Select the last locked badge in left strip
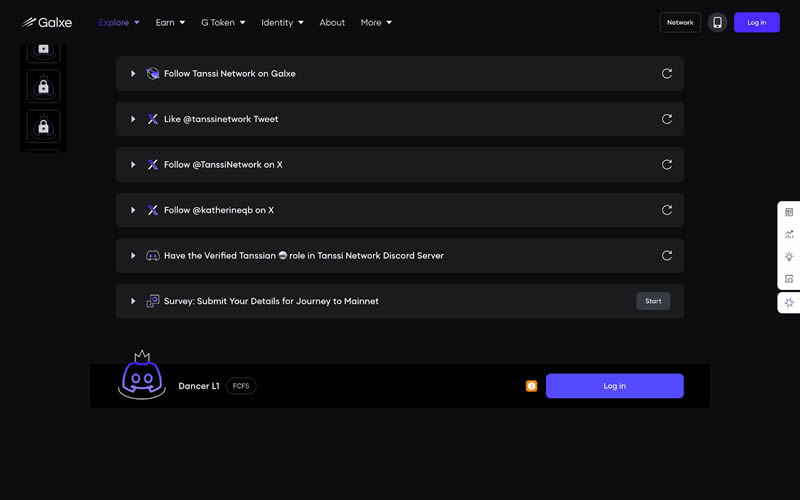Image resolution: width=800 pixels, height=500 pixels. pyautogui.click(x=43, y=126)
